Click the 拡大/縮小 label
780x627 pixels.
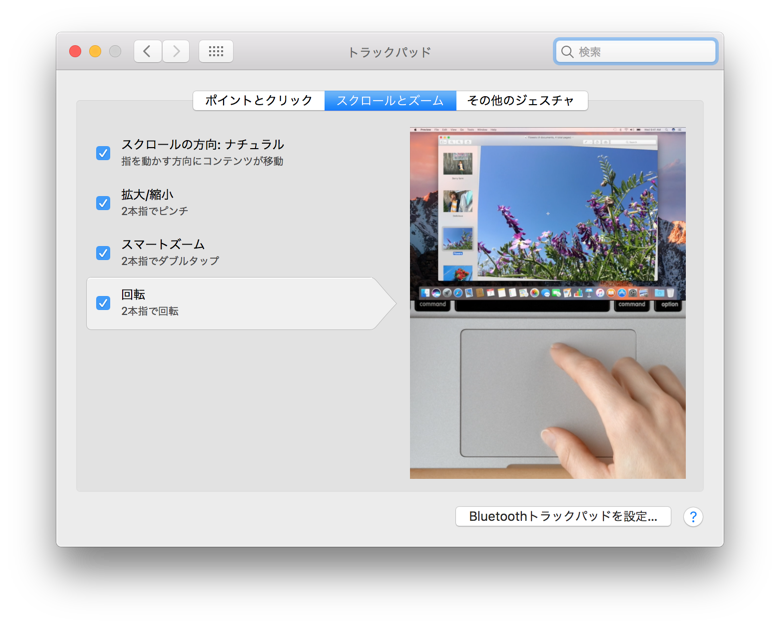(147, 195)
